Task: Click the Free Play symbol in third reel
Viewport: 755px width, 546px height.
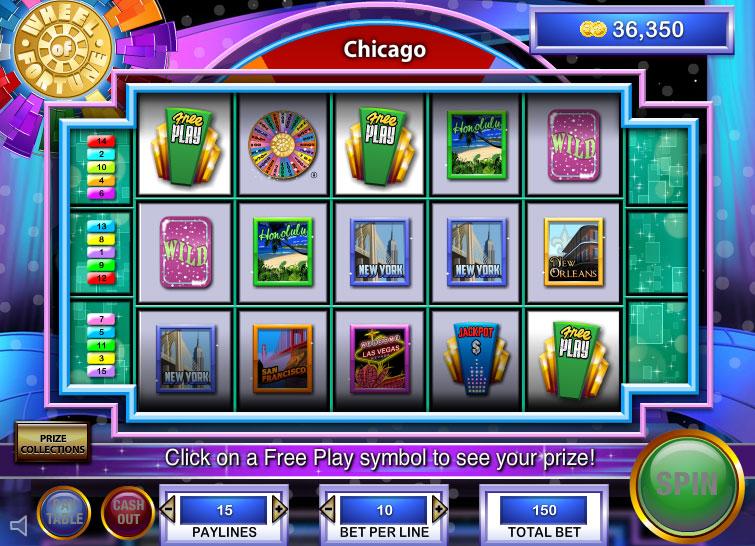Action: (380, 146)
